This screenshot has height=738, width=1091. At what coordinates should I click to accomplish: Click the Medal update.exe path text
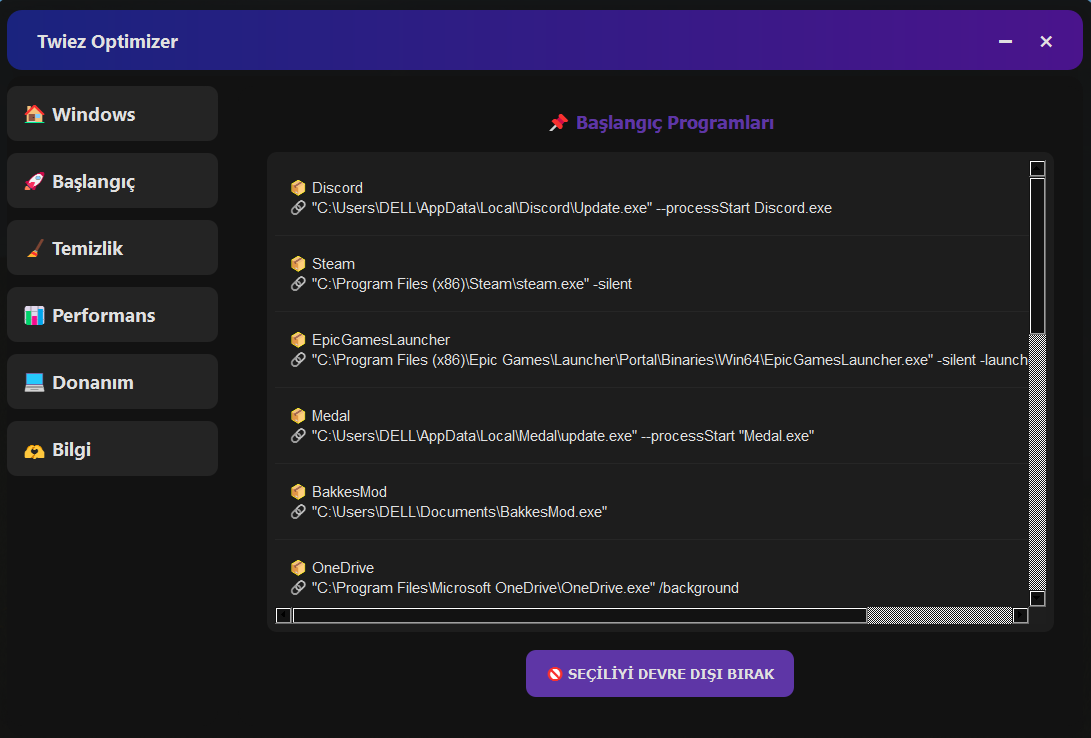click(x=563, y=435)
